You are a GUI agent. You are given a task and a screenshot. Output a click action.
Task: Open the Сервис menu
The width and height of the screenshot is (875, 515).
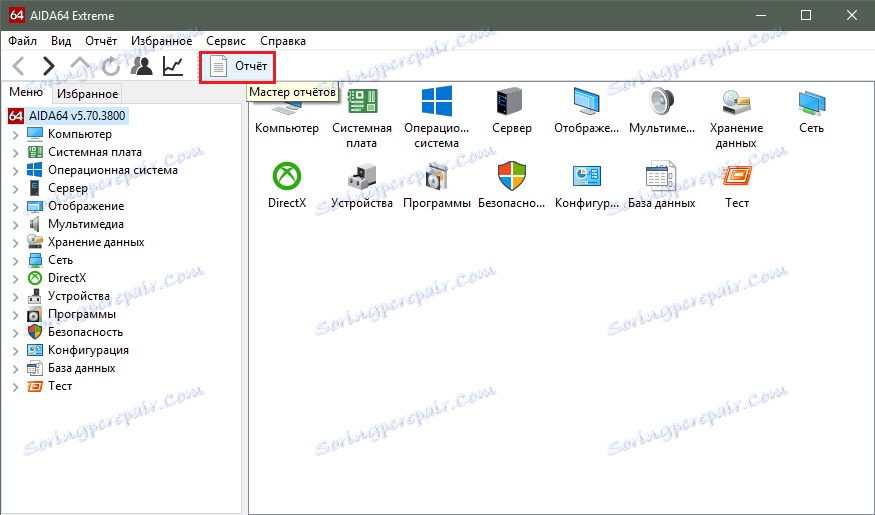tap(225, 41)
